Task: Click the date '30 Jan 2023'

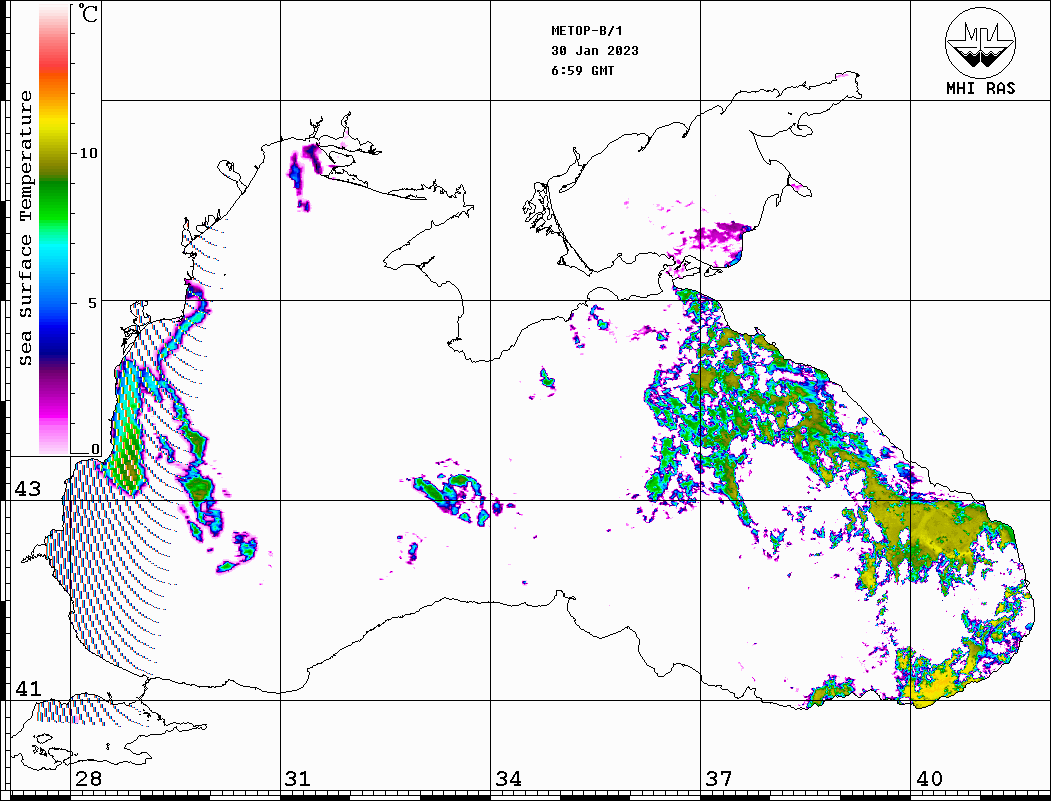Action: click(595, 51)
